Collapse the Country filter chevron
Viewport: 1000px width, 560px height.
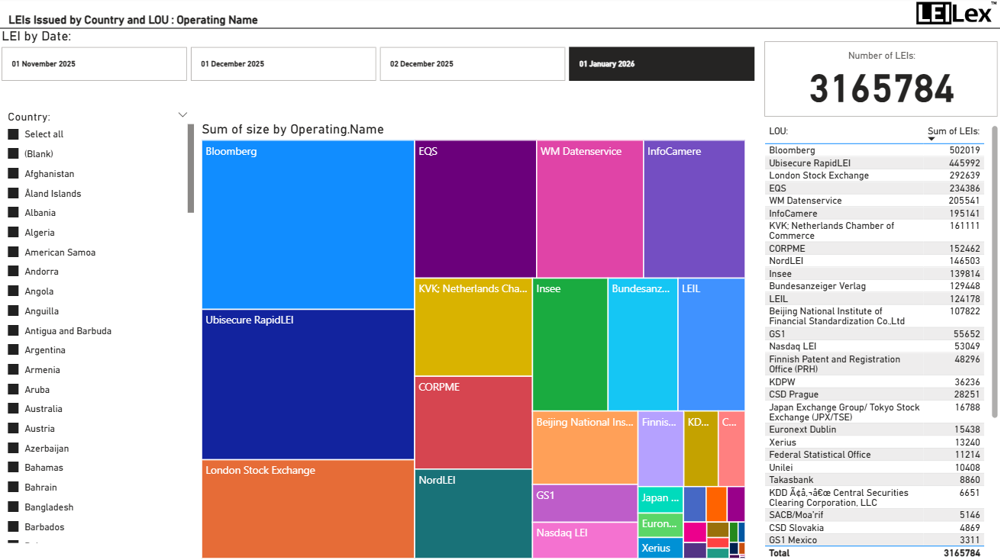182,115
